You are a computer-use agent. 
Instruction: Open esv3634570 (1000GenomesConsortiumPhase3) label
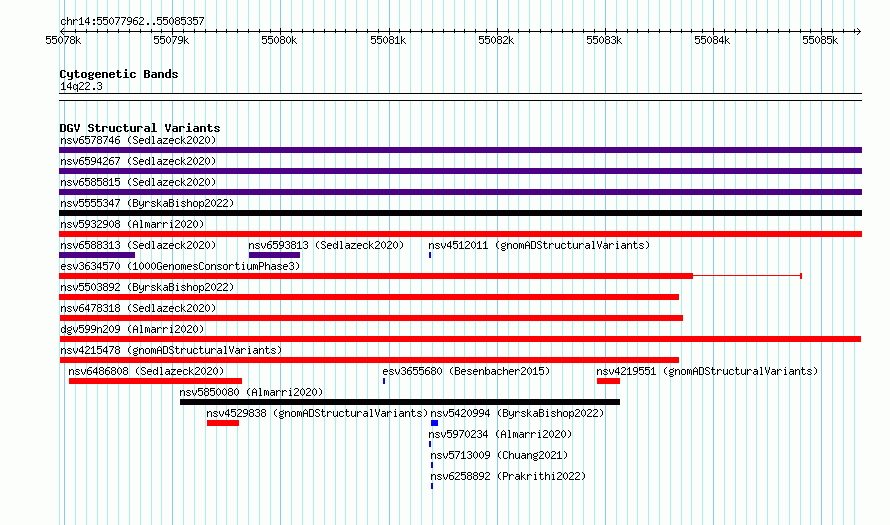[180, 266]
